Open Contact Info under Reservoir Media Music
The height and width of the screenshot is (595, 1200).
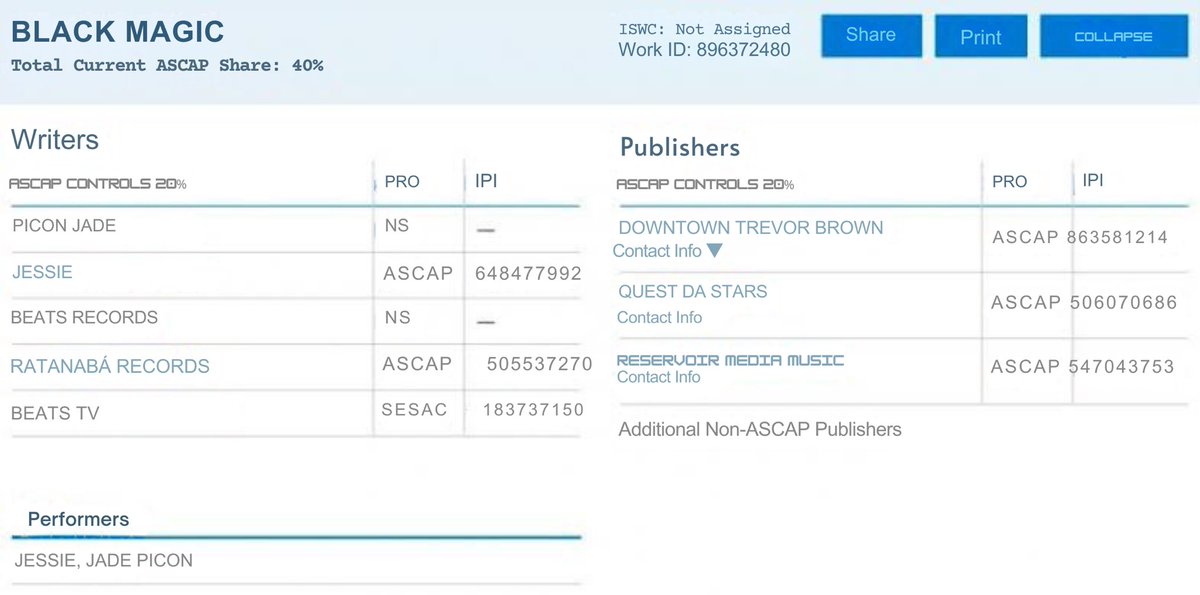pos(659,377)
